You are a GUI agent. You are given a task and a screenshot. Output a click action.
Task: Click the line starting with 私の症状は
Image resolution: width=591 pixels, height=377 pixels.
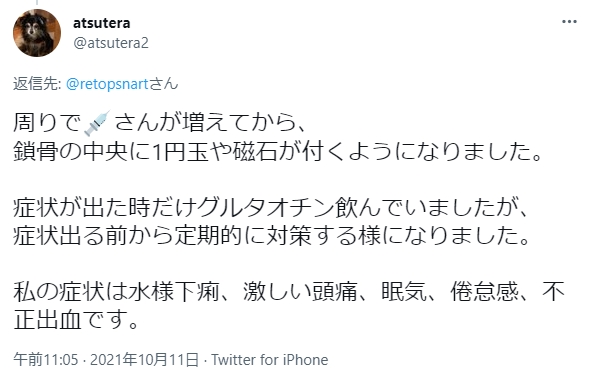point(289,292)
